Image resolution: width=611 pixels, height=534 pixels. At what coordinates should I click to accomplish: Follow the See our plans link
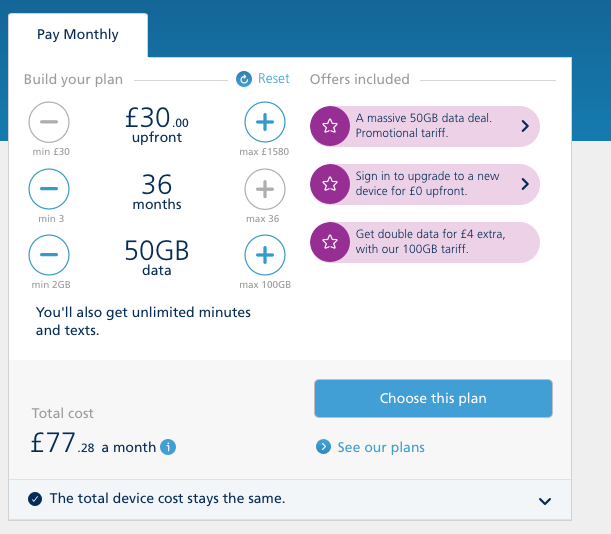[x=380, y=447]
